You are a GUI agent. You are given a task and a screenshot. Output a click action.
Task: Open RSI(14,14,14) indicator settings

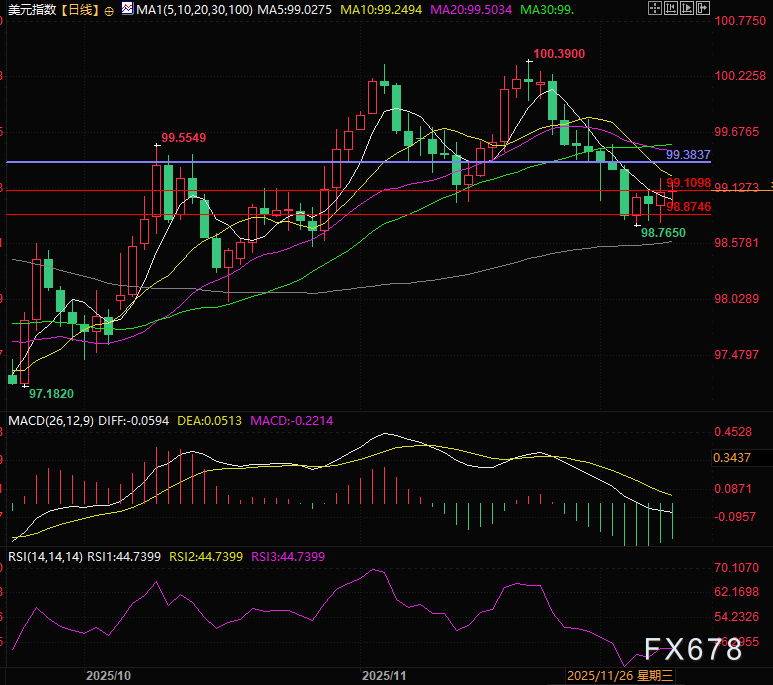coord(40,556)
